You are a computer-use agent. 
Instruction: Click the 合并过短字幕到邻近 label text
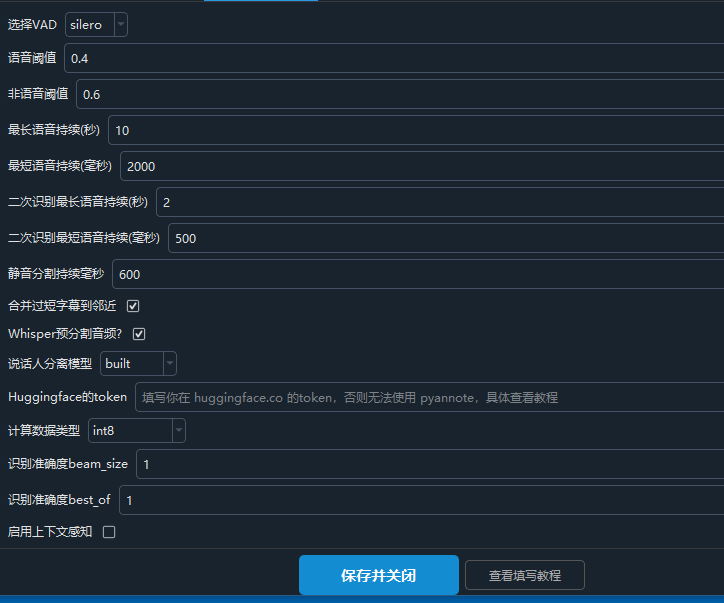pyautogui.click(x=62, y=306)
